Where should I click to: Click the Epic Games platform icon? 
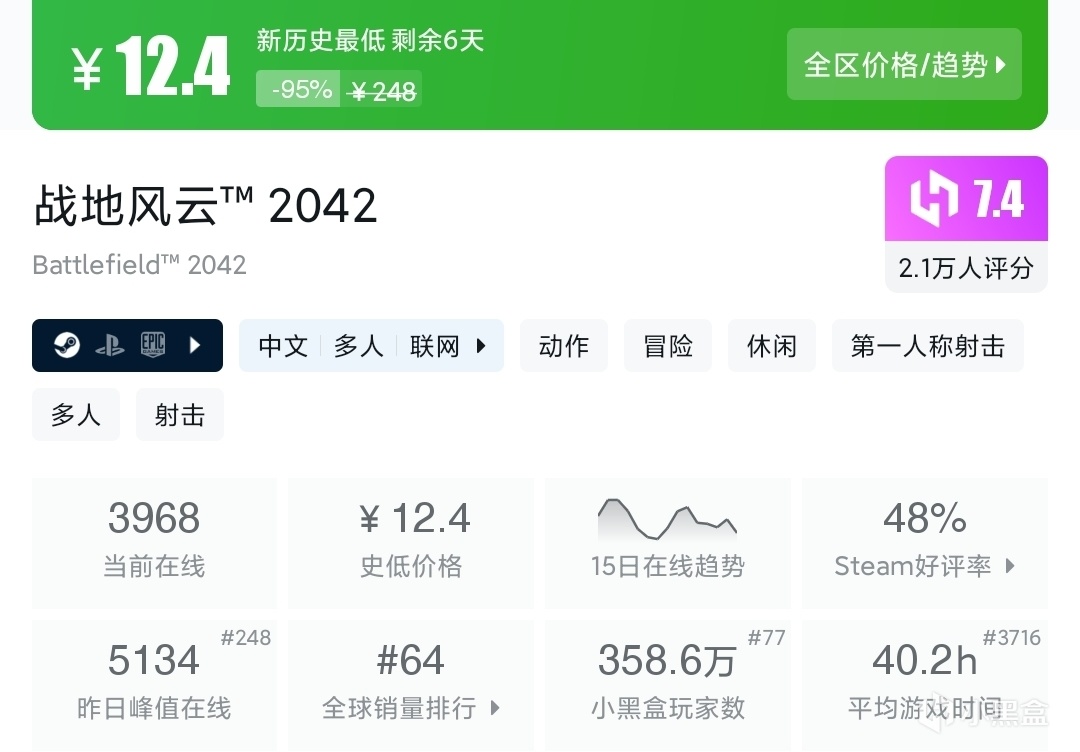[x=152, y=345]
